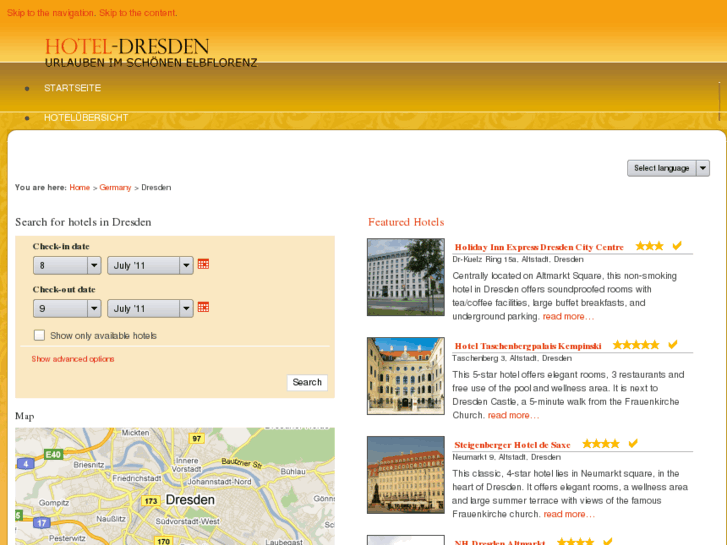
Task: Open the check-out day dropdown showing 9
Action: tap(67, 308)
